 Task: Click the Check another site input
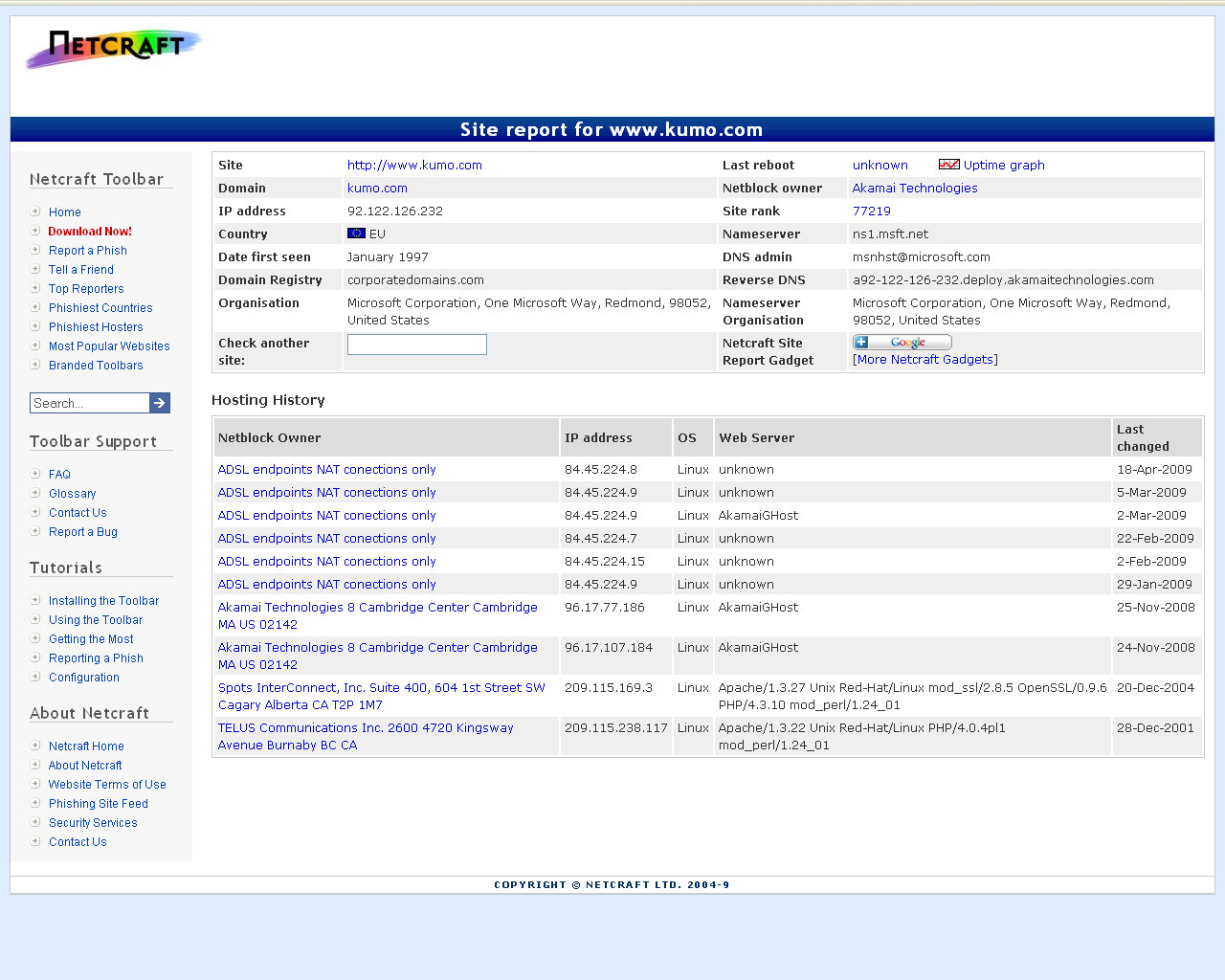(417, 345)
